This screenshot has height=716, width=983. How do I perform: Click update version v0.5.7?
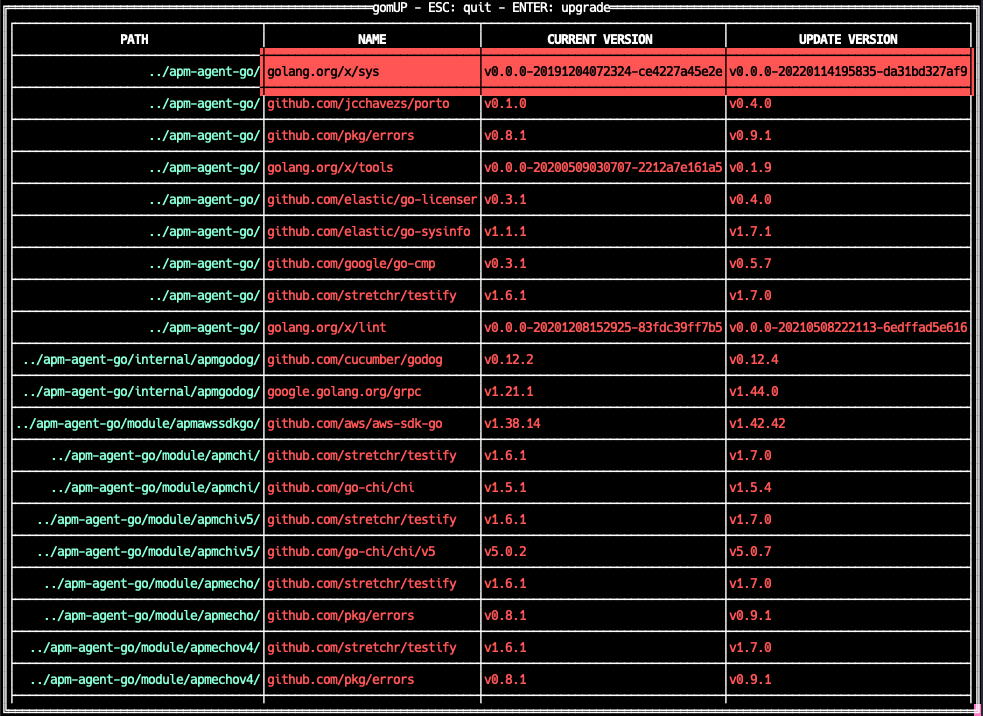coord(750,263)
